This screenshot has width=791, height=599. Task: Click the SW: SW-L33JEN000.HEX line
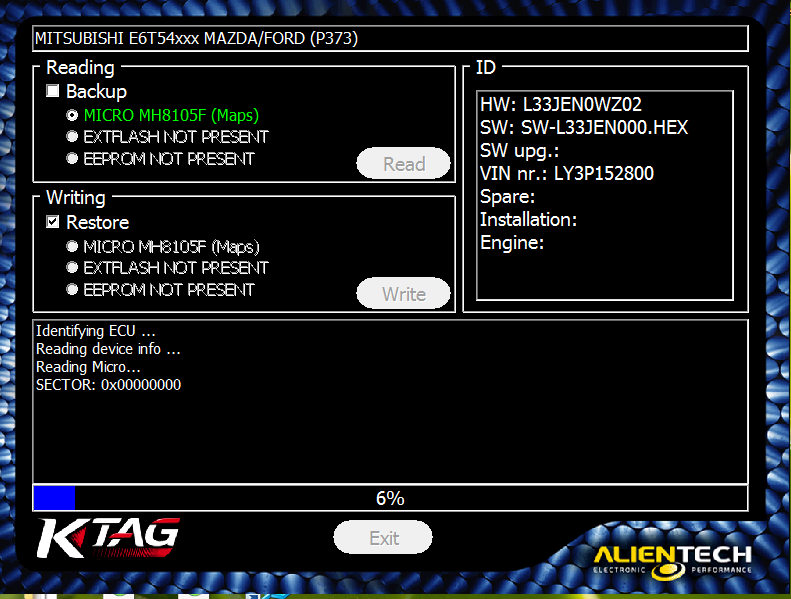click(x=584, y=128)
